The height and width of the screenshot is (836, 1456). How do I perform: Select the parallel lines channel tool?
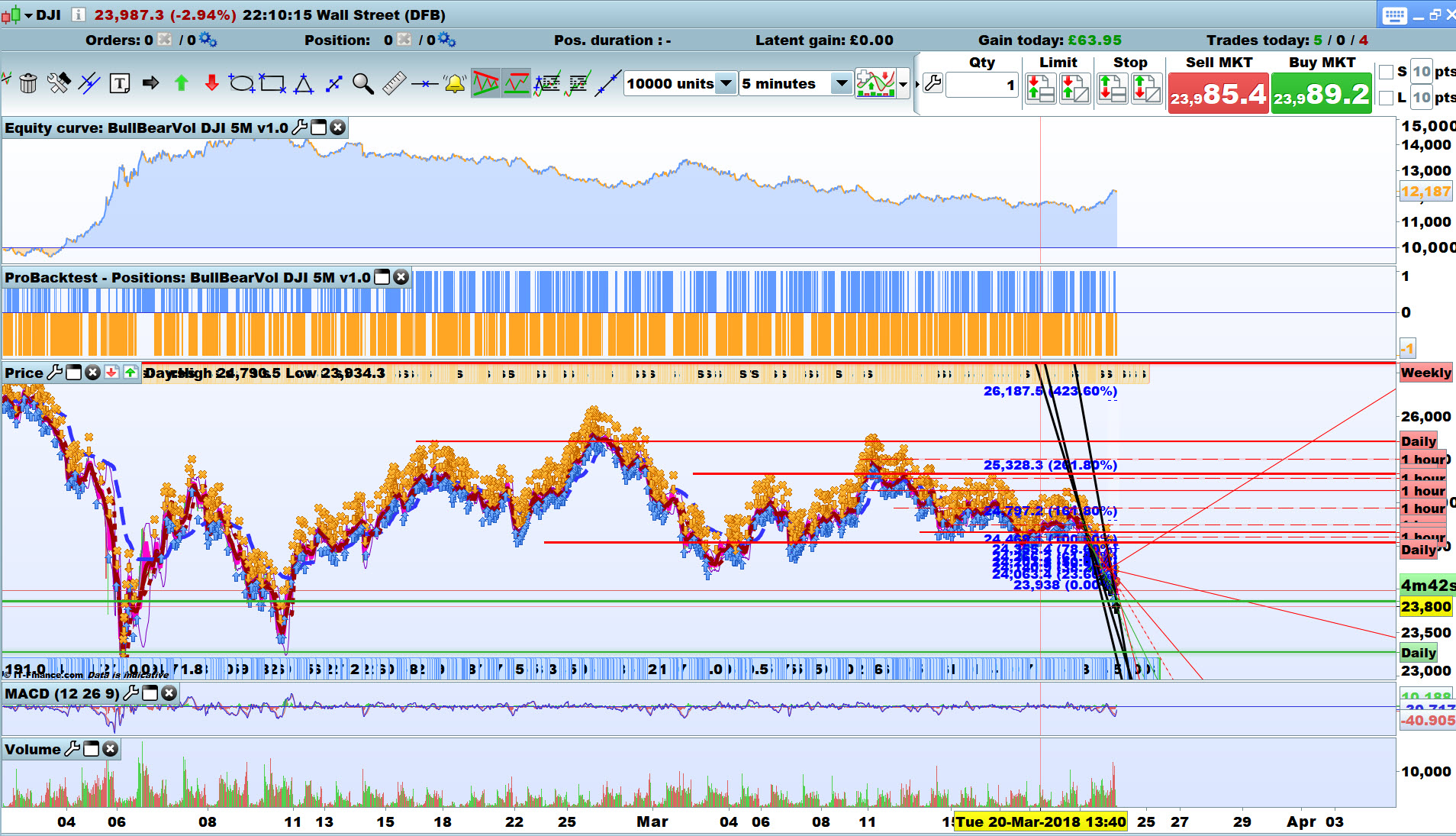pyautogui.click(x=89, y=83)
